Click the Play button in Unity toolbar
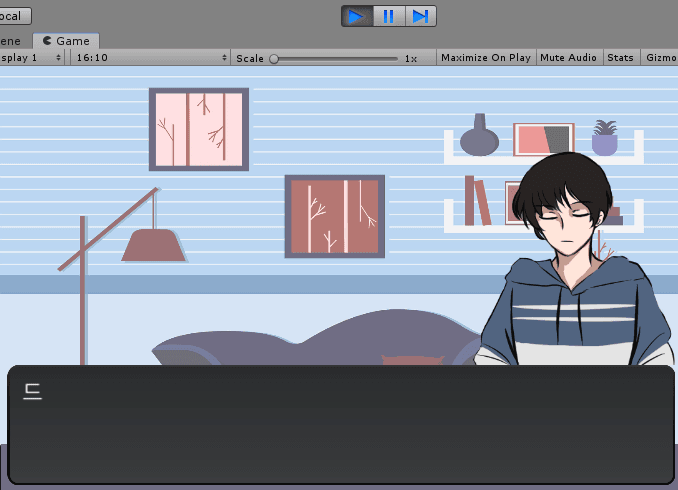 pos(357,16)
